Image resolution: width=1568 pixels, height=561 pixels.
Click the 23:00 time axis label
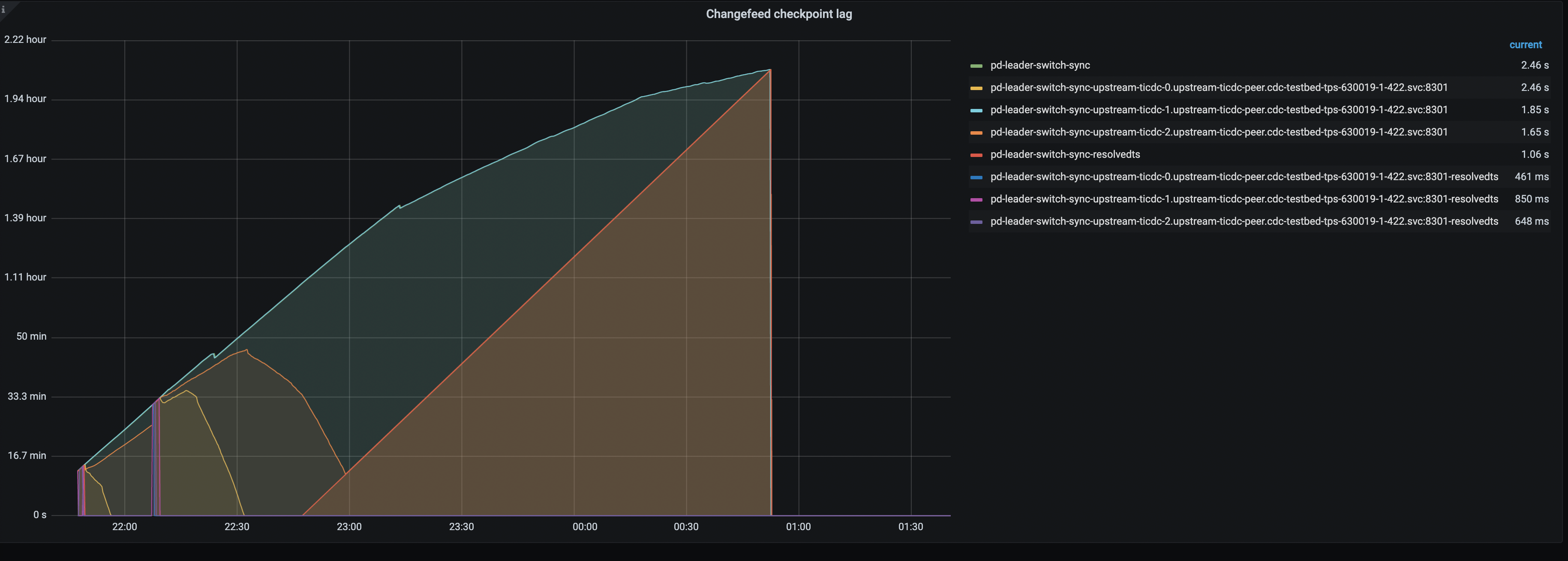(x=349, y=527)
